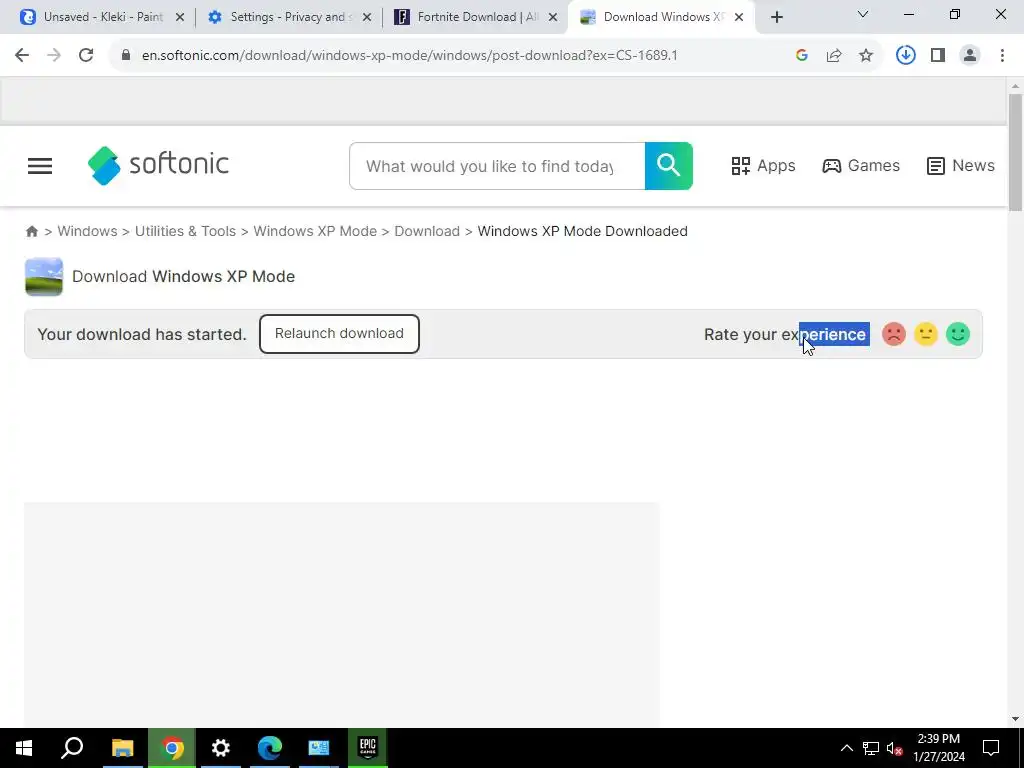This screenshot has width=1024, height=768.
Task: Rate experience with yellow neutral face
Action: [926, 334]
